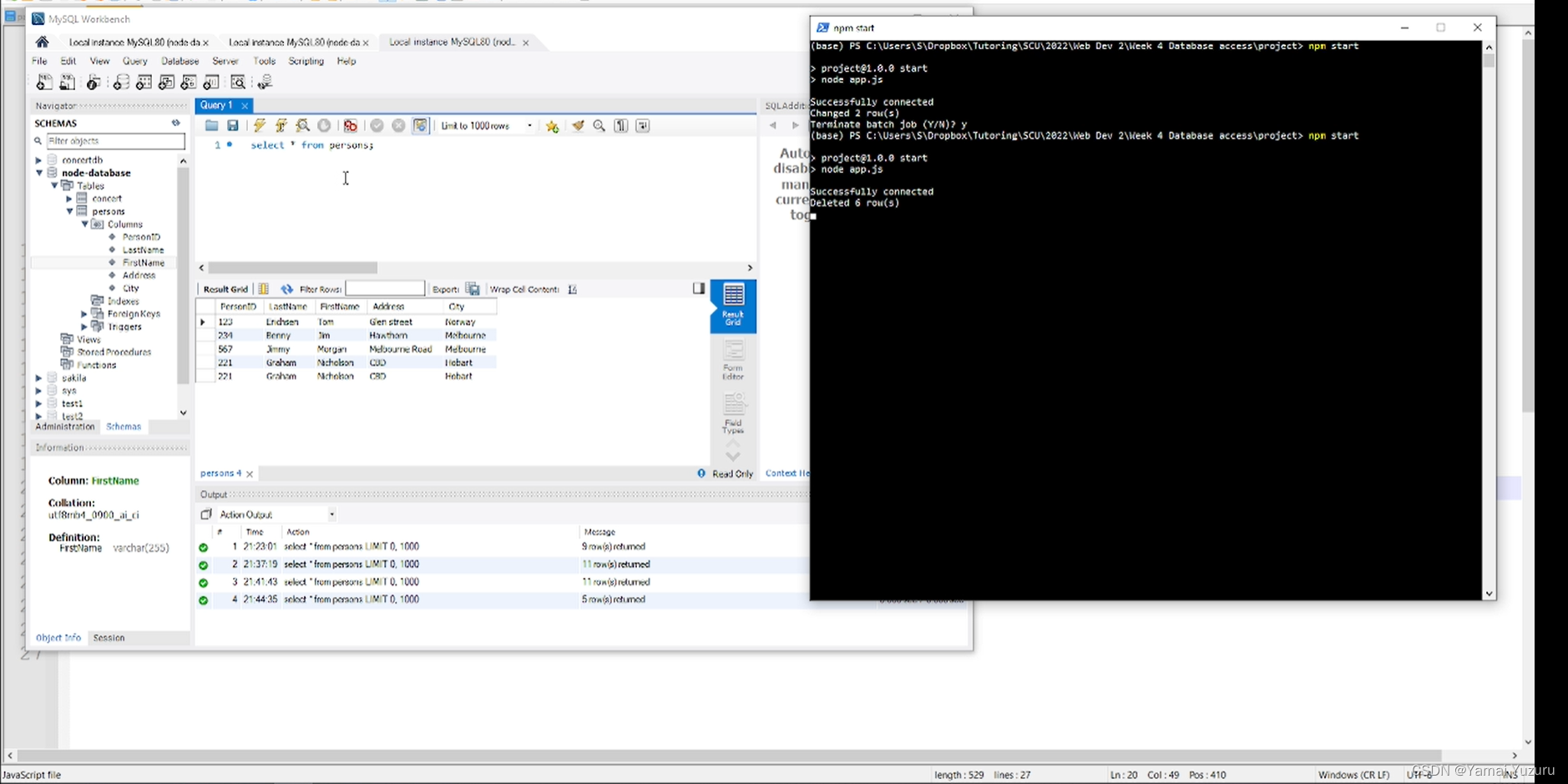Image resolution: width=1568 pixels, height=784 pixels.
Task: Expand the concert table in the schema tree
Action: point(69,199)
